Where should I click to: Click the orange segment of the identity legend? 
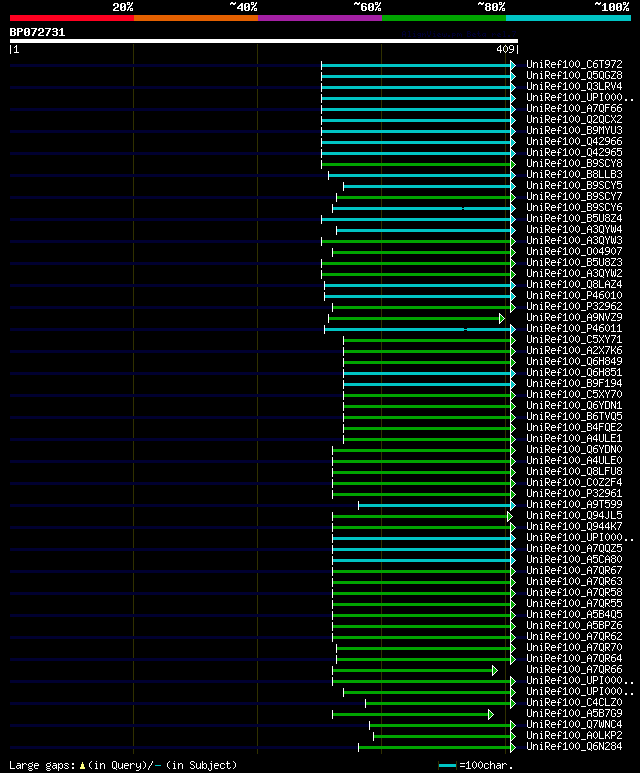pyautogui.click(x=196, y=18)
